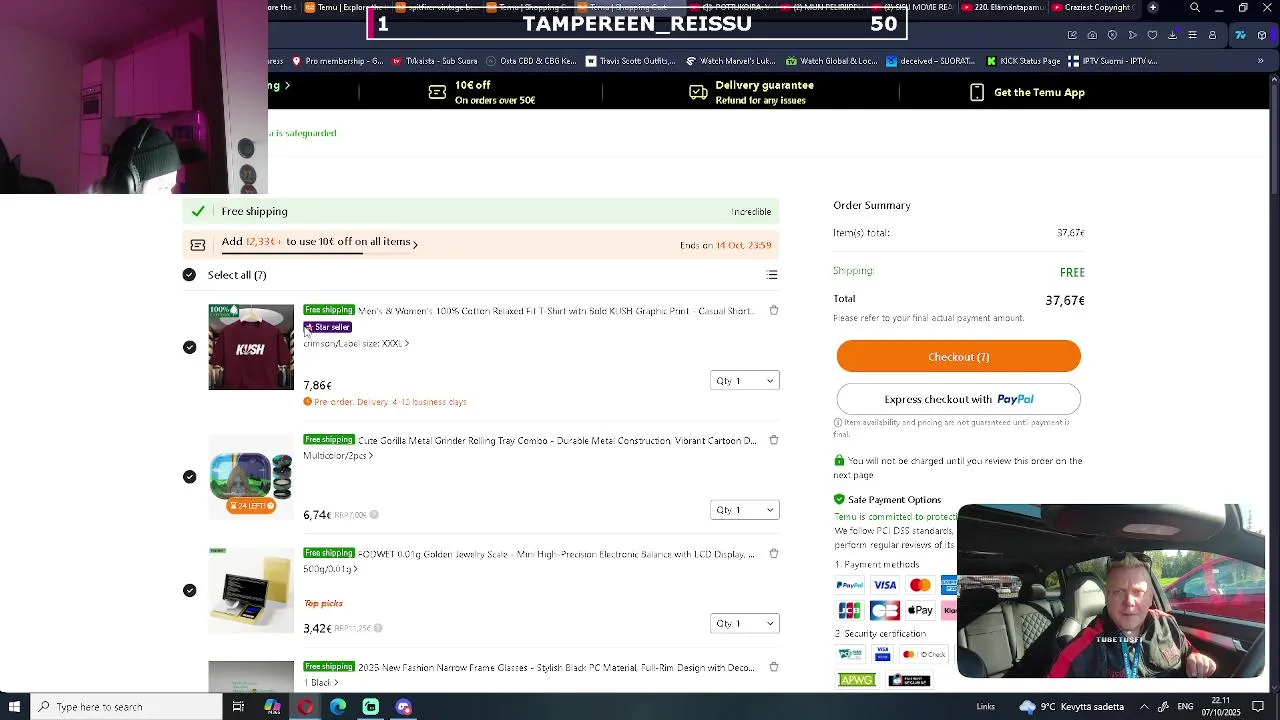Click the JCB payment logo
The image size is (1280, 720).
850,610
